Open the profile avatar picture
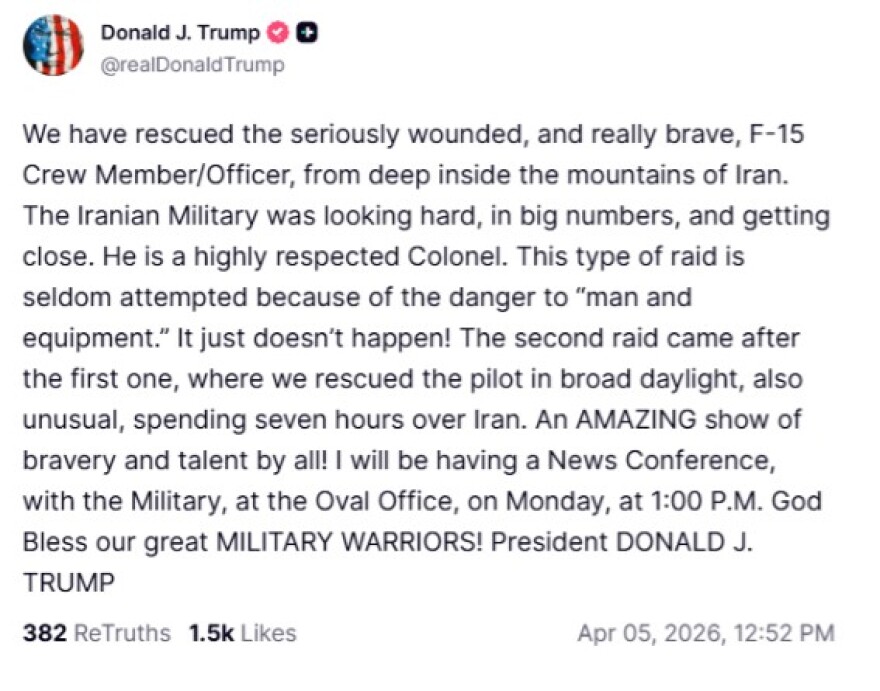This screenshot has width=880, height=691. point(53,46)
